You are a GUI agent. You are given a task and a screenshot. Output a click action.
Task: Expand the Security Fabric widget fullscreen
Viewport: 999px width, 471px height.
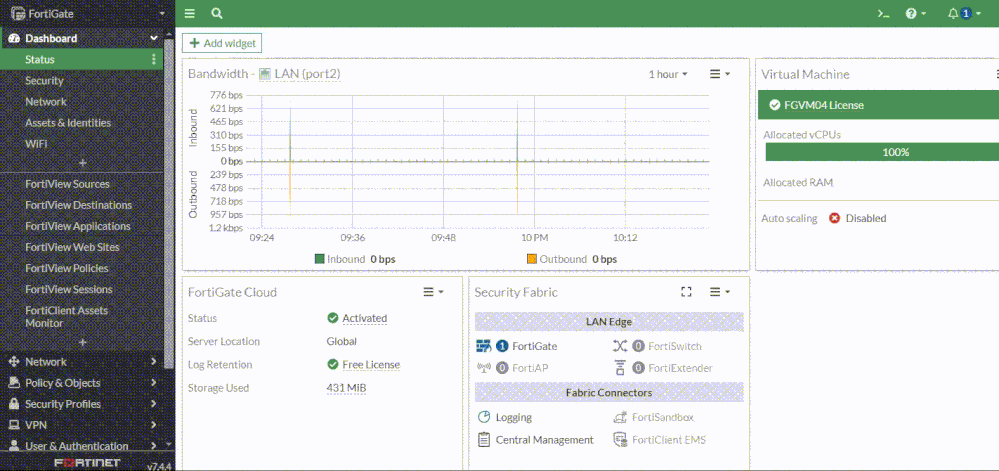(686, 292)
